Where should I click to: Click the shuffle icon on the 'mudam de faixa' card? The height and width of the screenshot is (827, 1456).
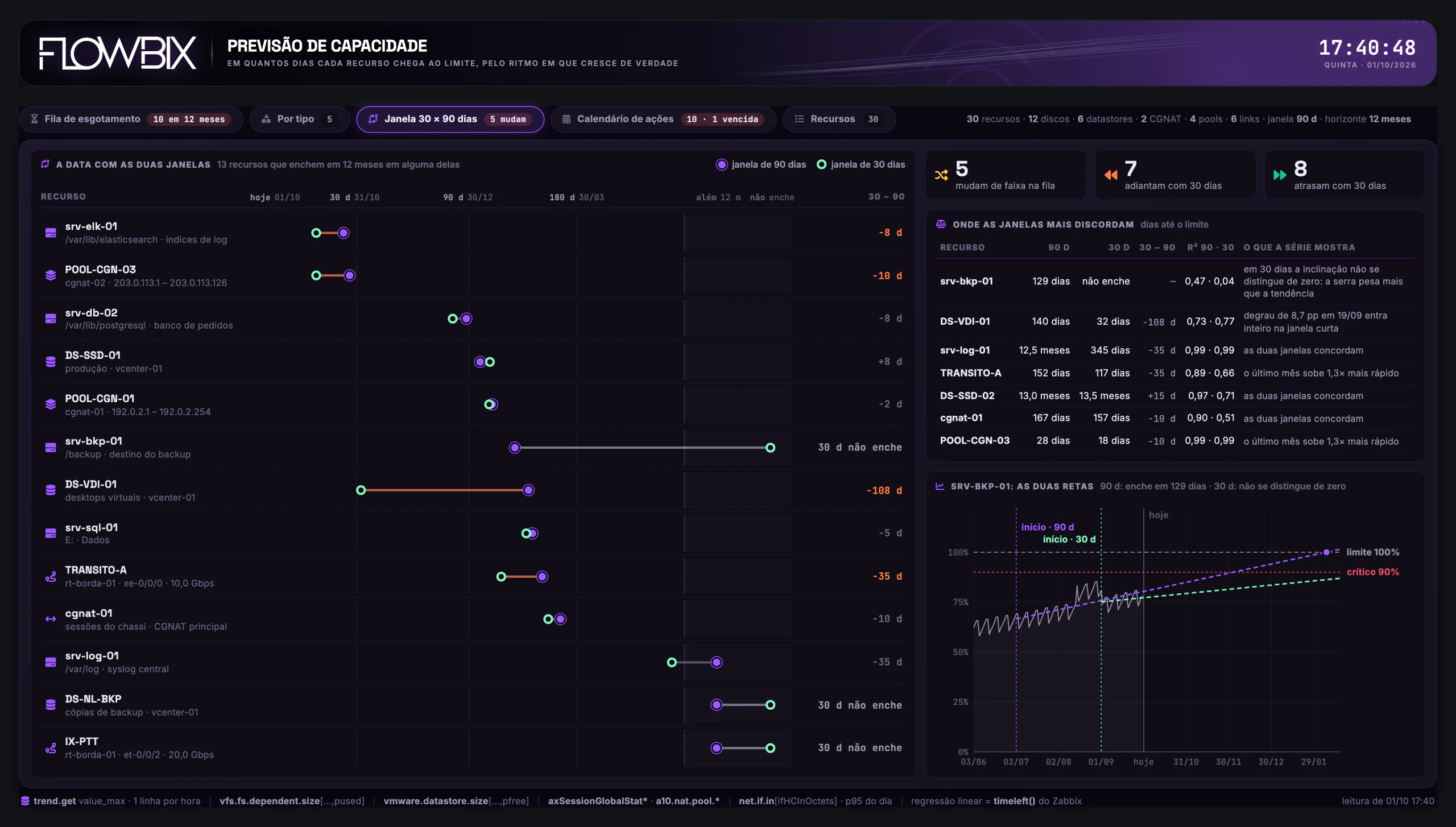[941, 175]
